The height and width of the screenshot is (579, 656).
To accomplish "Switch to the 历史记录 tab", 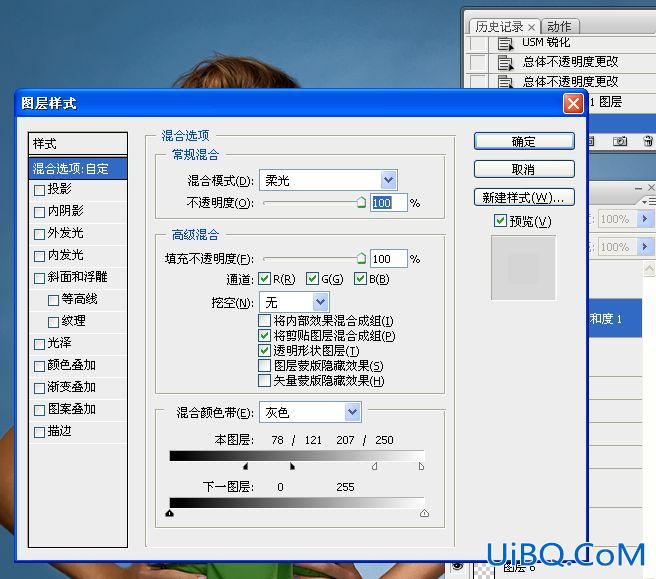I will tap(500, 27).
